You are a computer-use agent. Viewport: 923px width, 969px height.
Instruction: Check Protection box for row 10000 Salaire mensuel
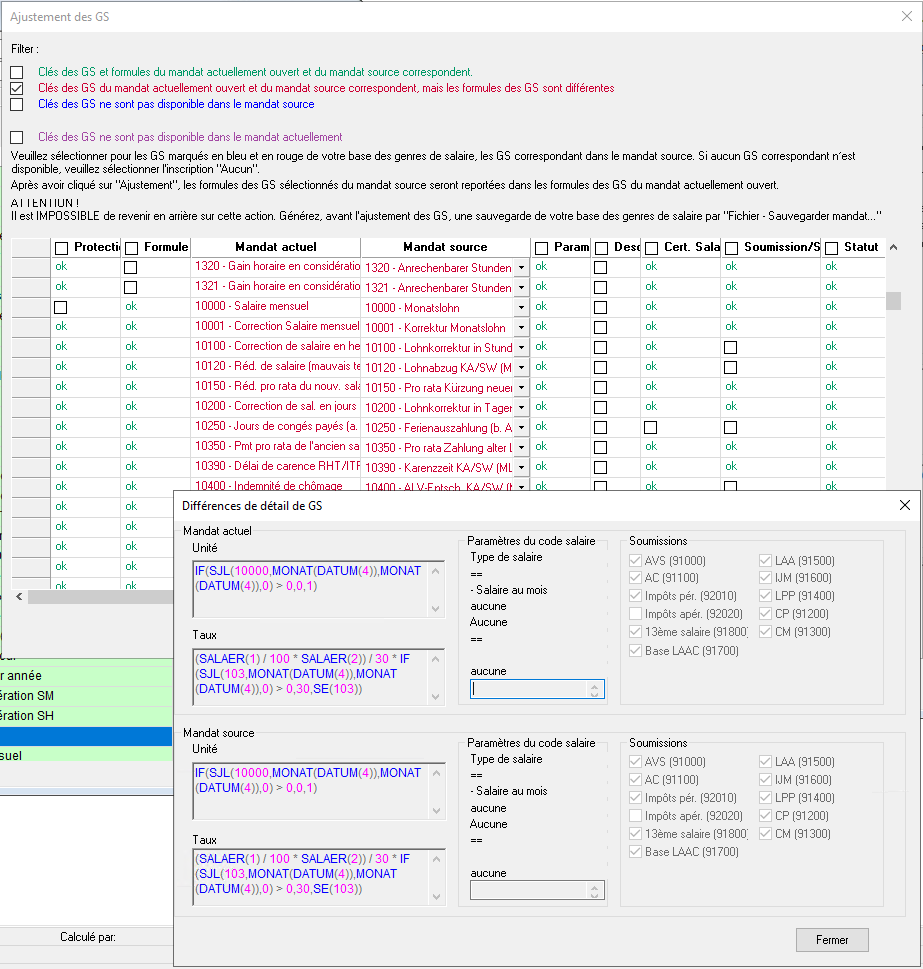[61, 307]
